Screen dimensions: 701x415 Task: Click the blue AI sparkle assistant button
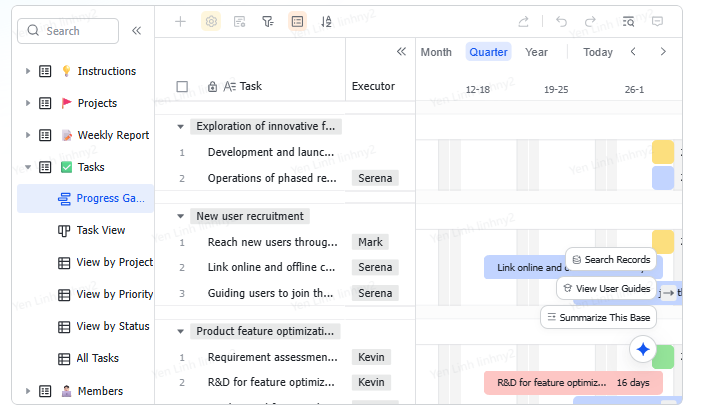(x=643, y=349)
